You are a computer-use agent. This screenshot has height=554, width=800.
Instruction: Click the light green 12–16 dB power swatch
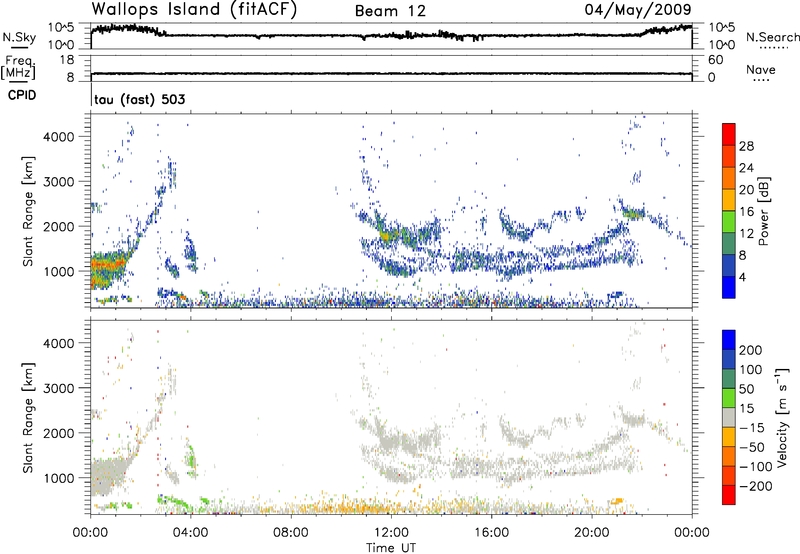[x=729, y=222]
